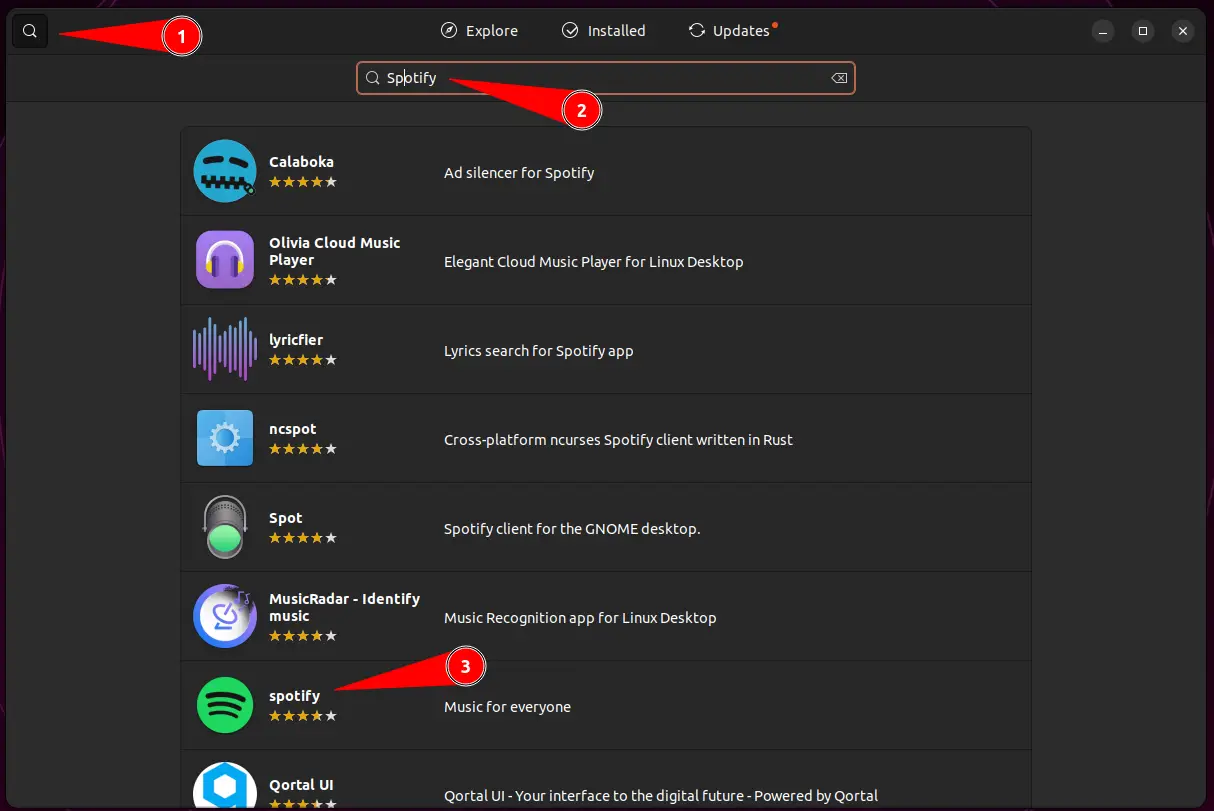
Task: Click the 'Ad silencer for Spotify' description
Action: click(519, 173)
